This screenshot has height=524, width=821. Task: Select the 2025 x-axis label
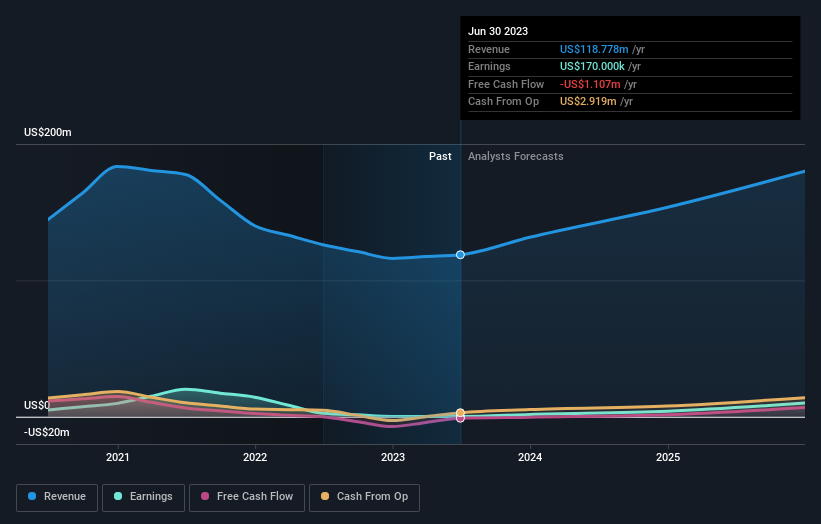tap(668, 457)
